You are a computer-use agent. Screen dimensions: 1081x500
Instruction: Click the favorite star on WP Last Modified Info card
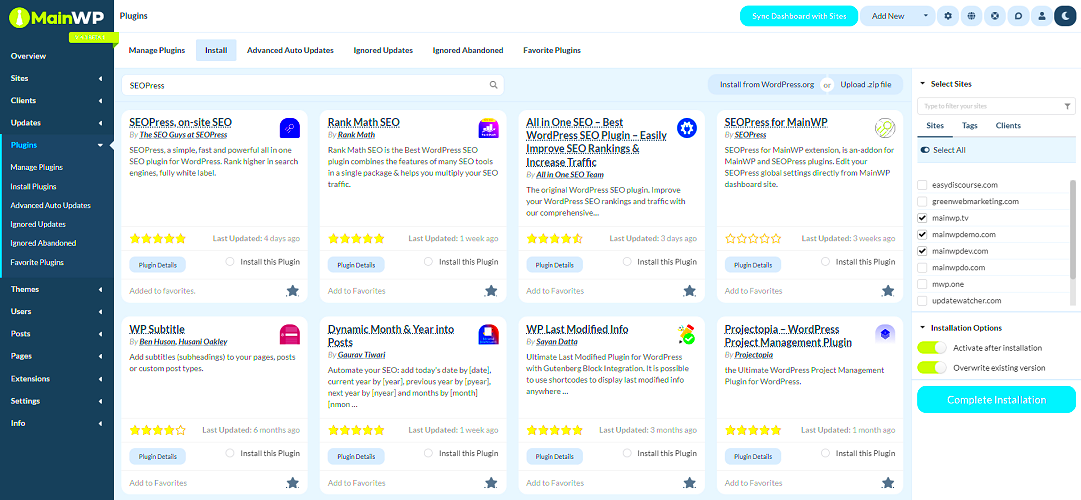689,483
